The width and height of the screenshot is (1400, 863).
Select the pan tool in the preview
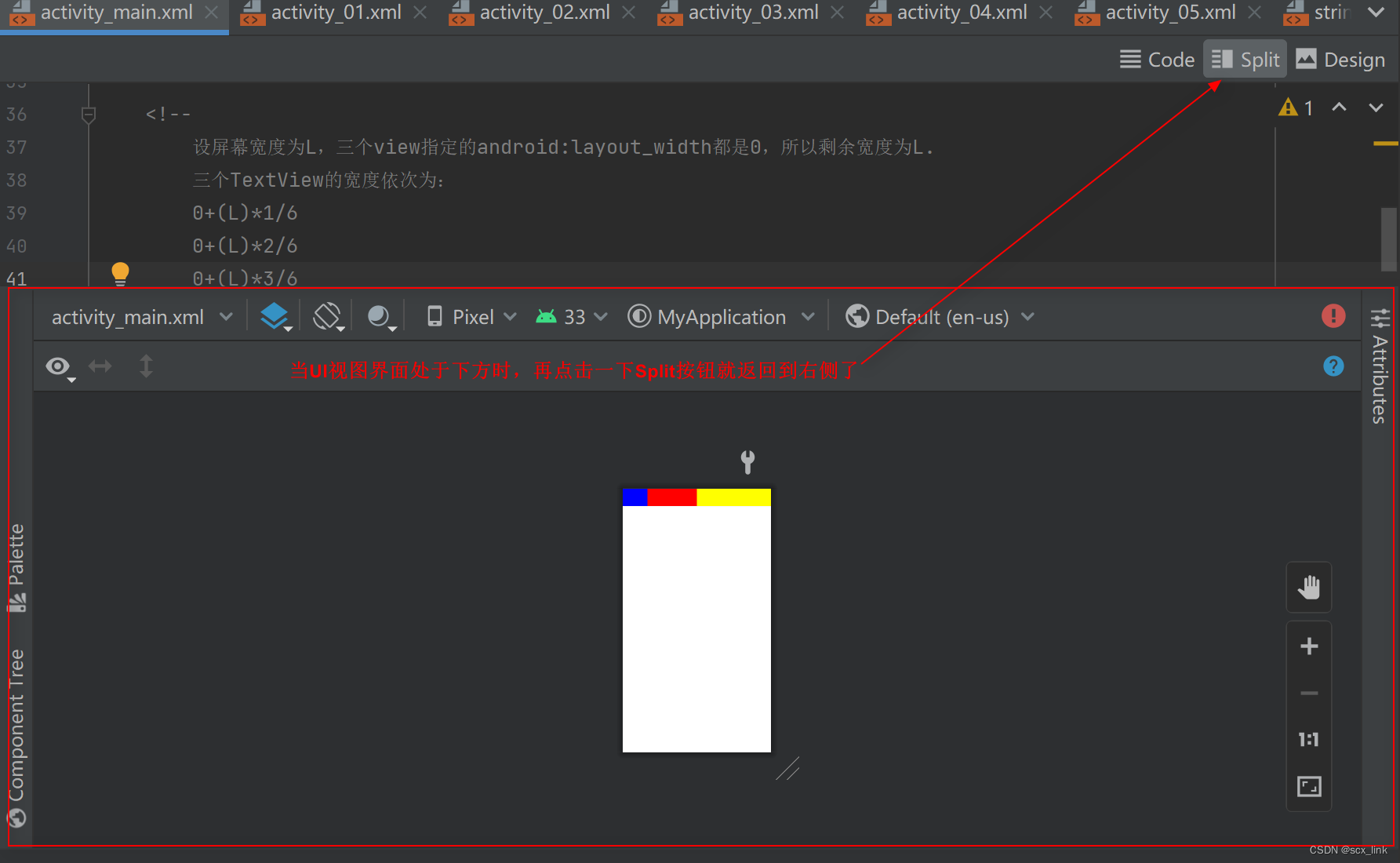pyautogui.click(x=1308, y=586)
